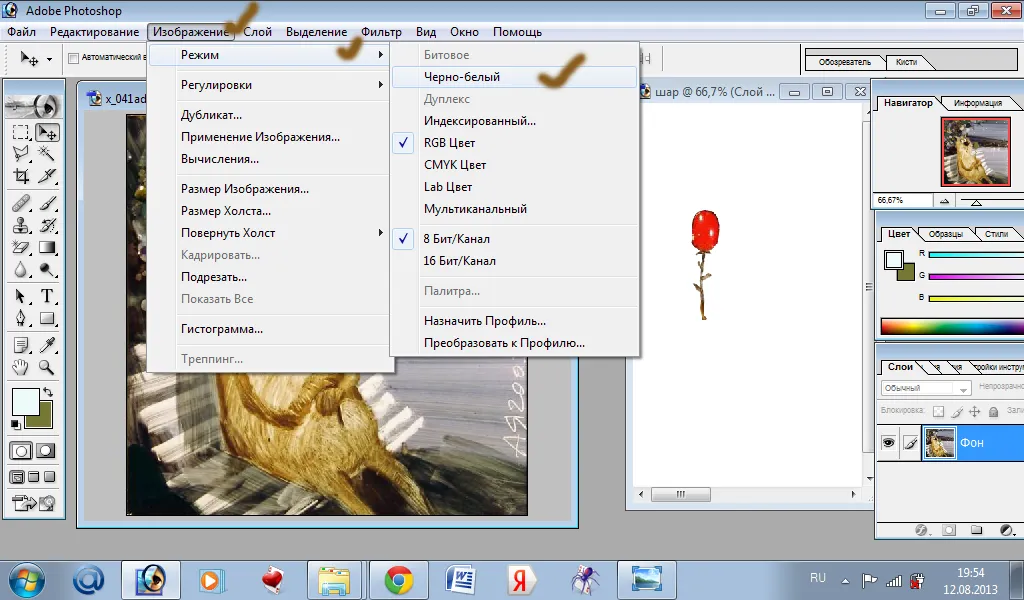Swap foreground and background colors
Viewport: 1024px width, 600px height.
(x=47, y=392)
